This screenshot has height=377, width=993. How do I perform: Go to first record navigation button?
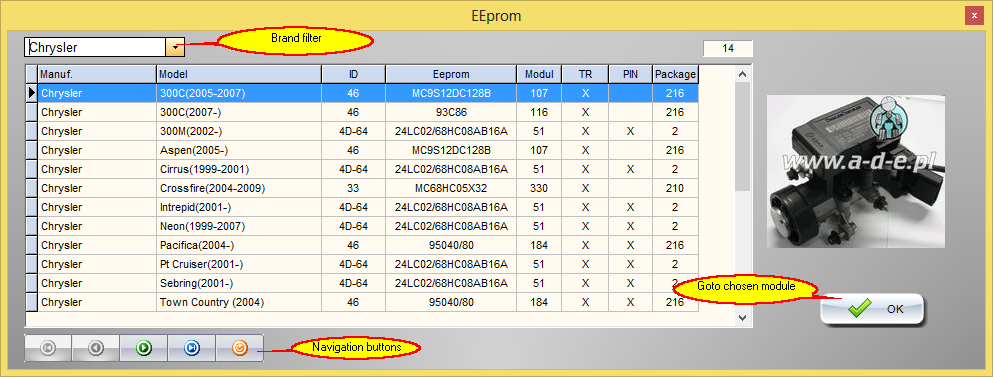[x=48, y=348]
